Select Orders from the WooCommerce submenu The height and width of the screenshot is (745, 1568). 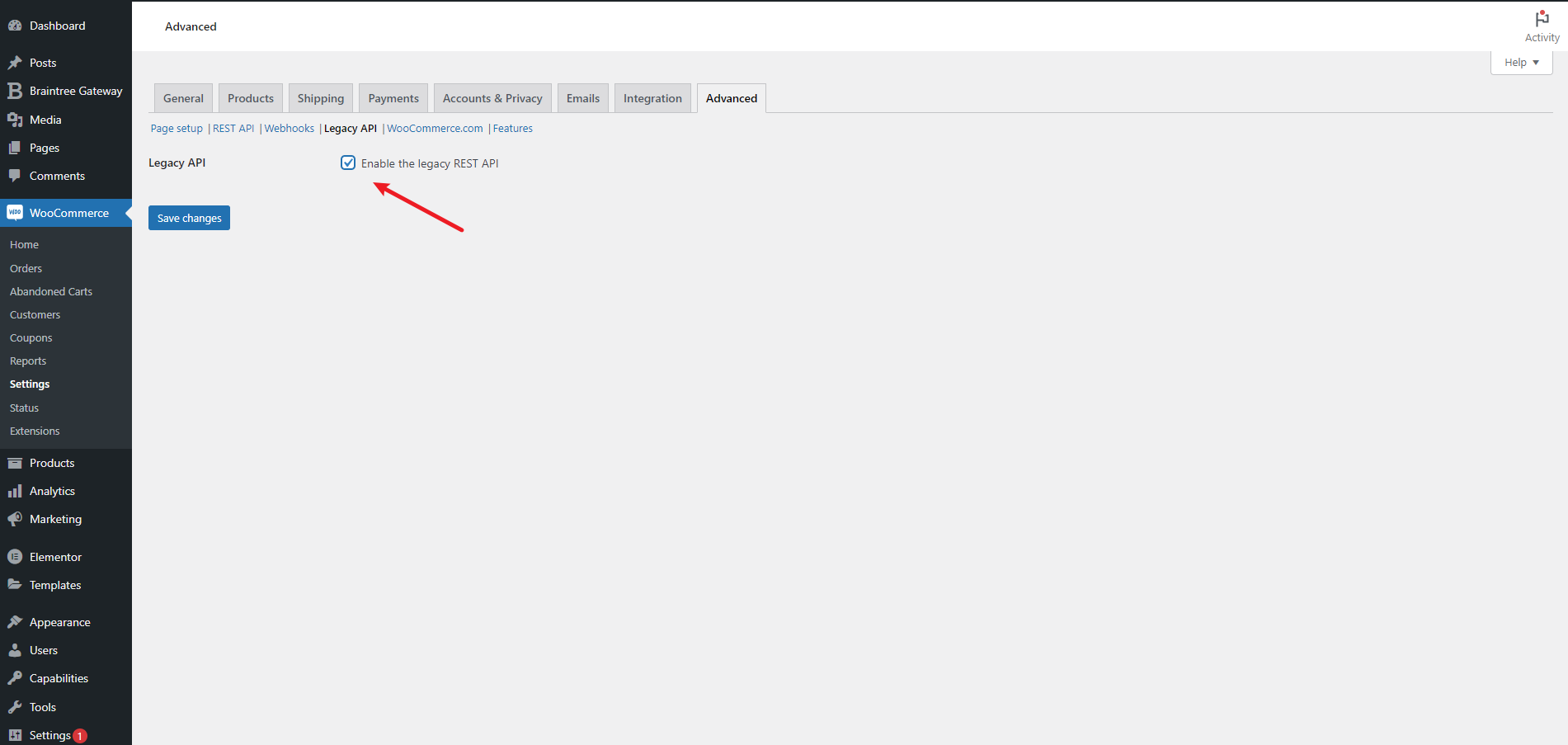[x=26, y=269]
